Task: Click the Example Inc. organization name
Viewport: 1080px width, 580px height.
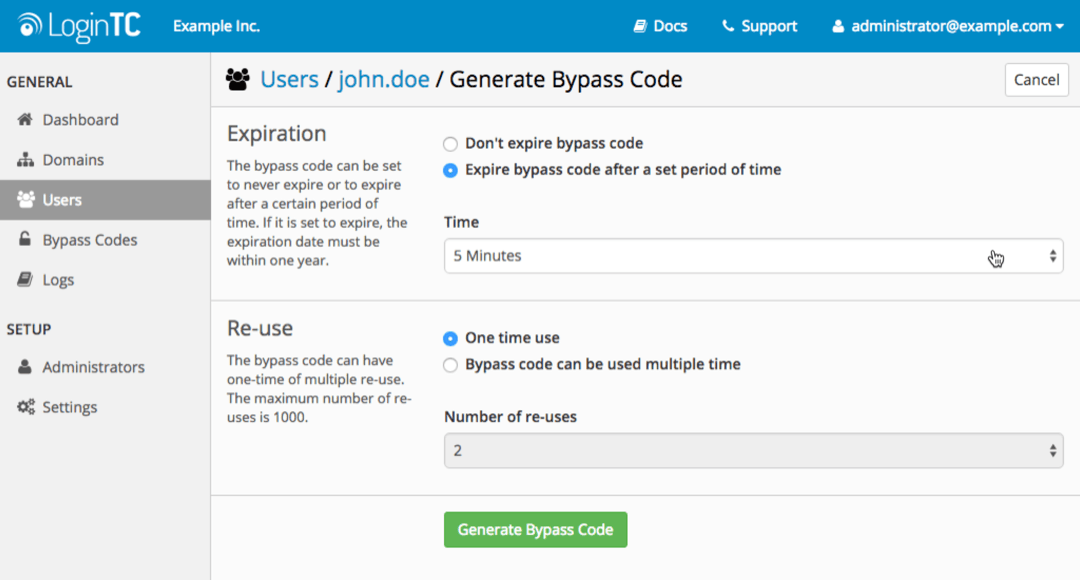Action: coord(216,26)
